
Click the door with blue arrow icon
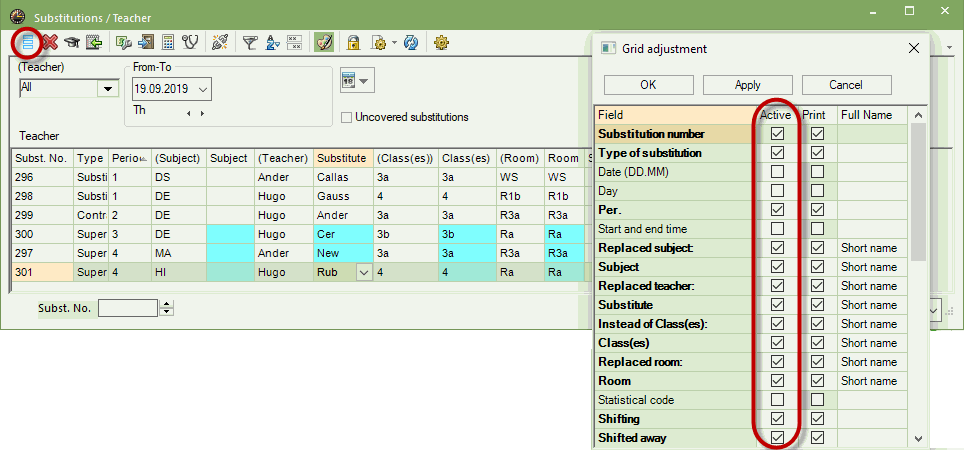point(146,42)
